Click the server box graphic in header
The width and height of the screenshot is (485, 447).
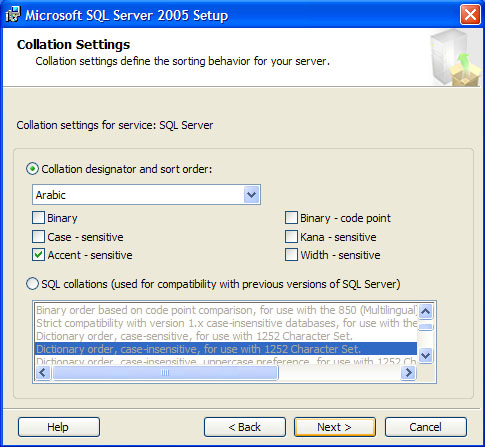click(x=455, y=58)
